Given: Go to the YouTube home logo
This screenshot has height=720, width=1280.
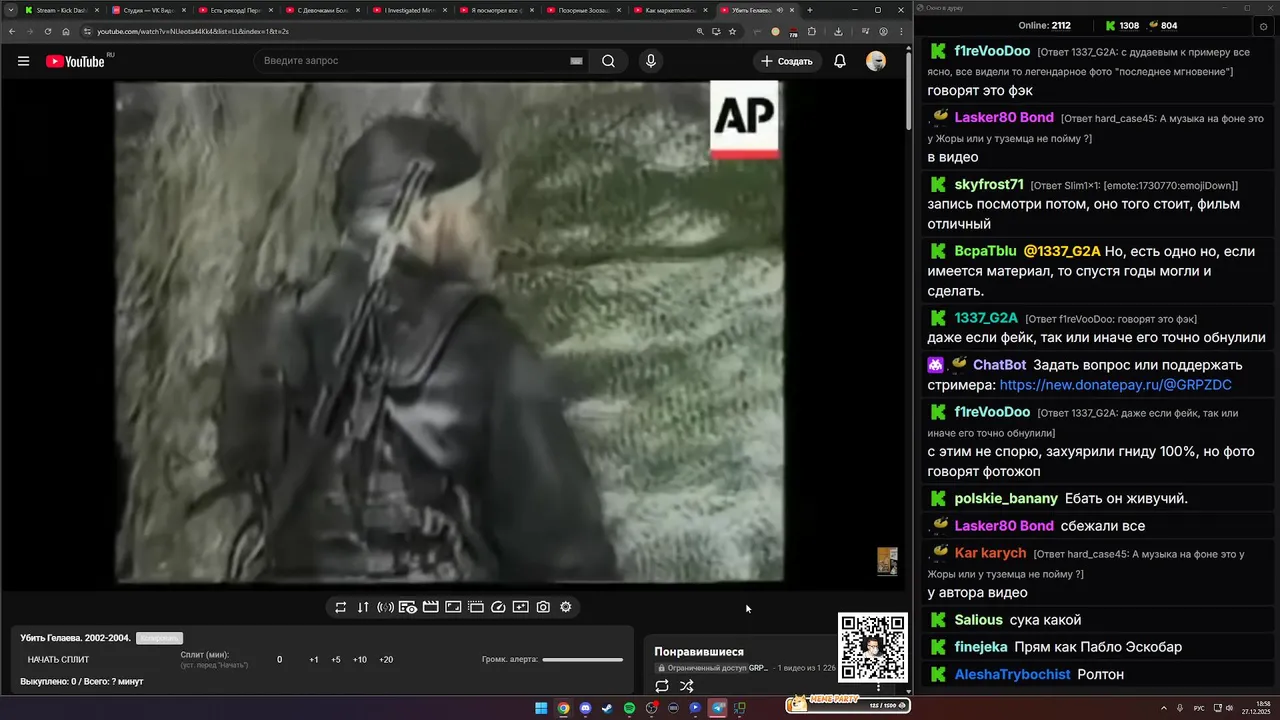Looking at the screenshot, I should (x=75, y=61).
